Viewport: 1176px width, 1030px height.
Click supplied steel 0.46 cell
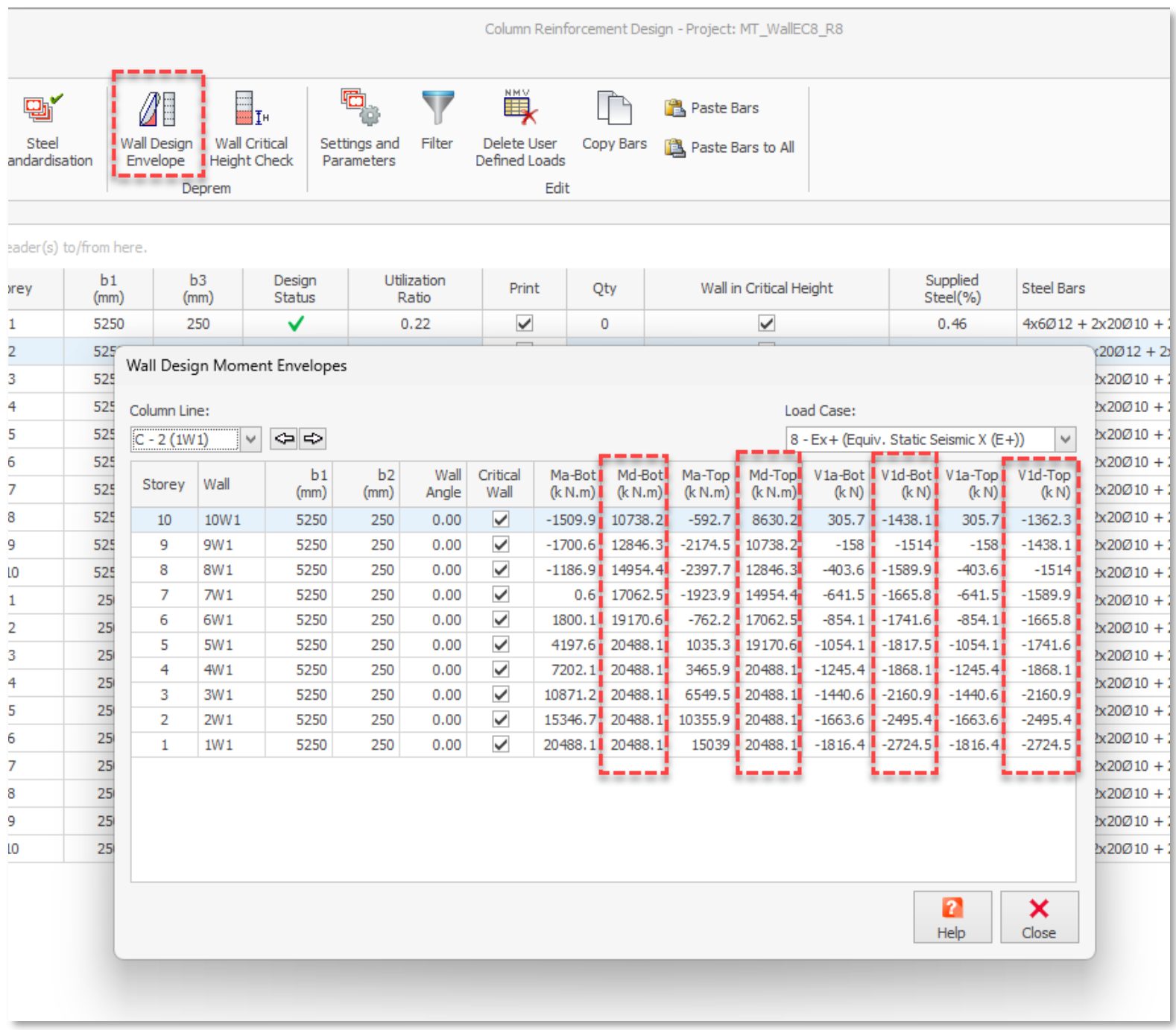click(952, 323)
